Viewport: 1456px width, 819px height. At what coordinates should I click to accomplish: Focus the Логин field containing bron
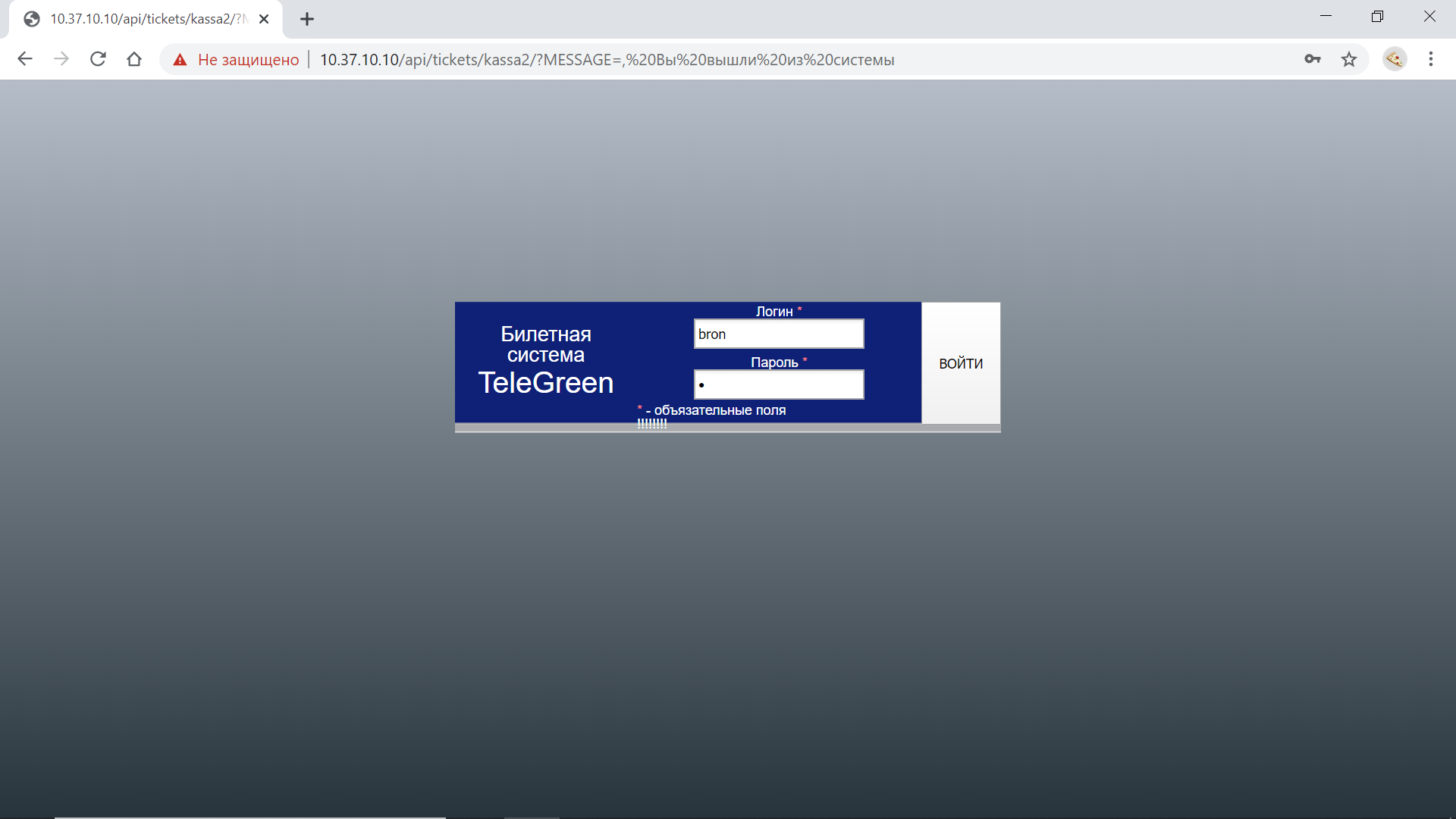point(779,334)
